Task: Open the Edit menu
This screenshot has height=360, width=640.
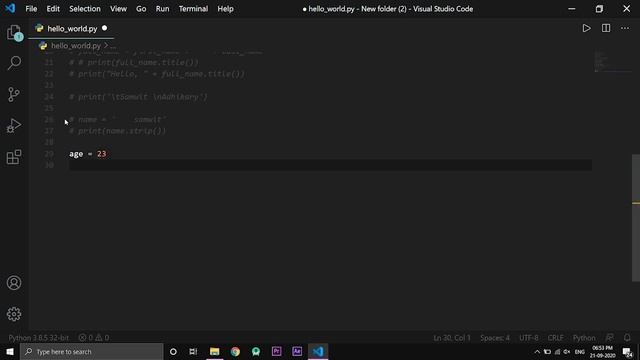Action: coord(53,9)
